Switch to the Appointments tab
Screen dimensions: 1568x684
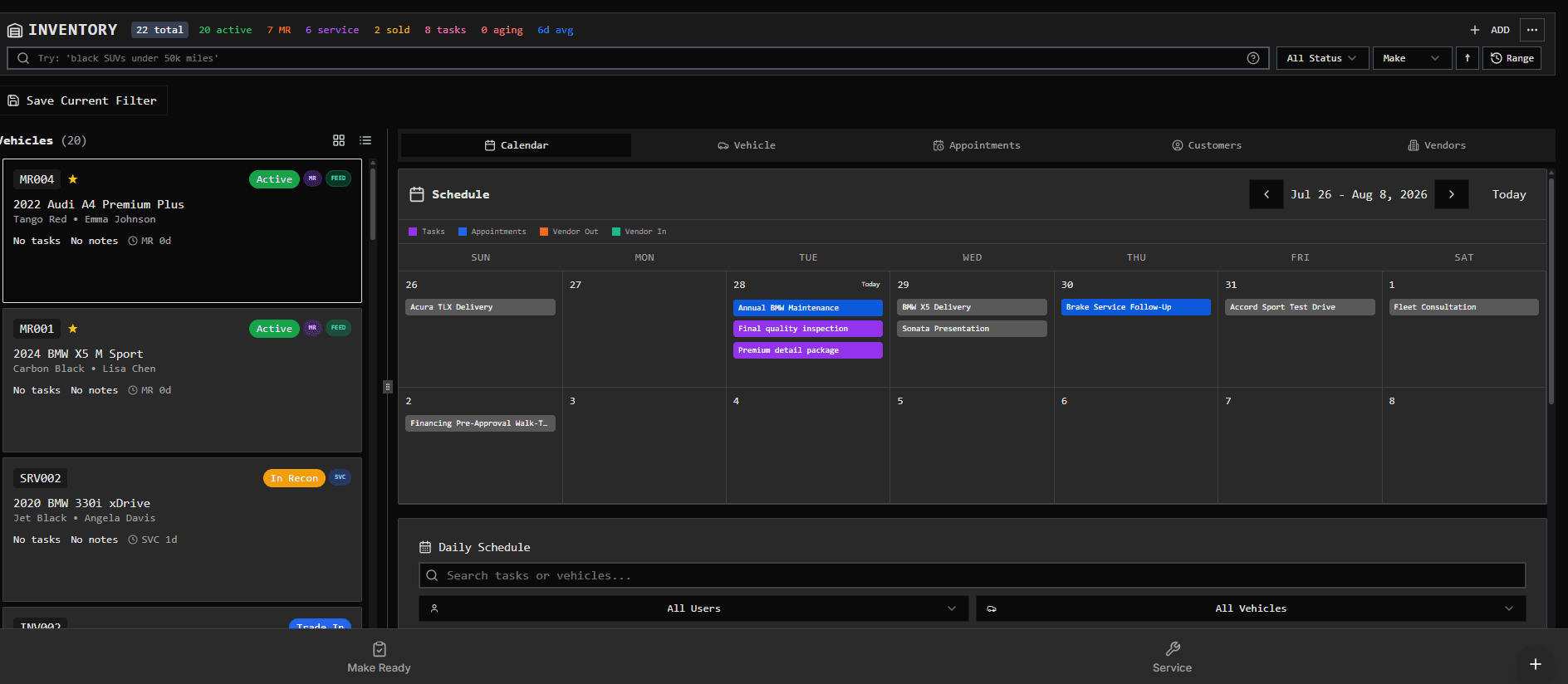[977, 145]
